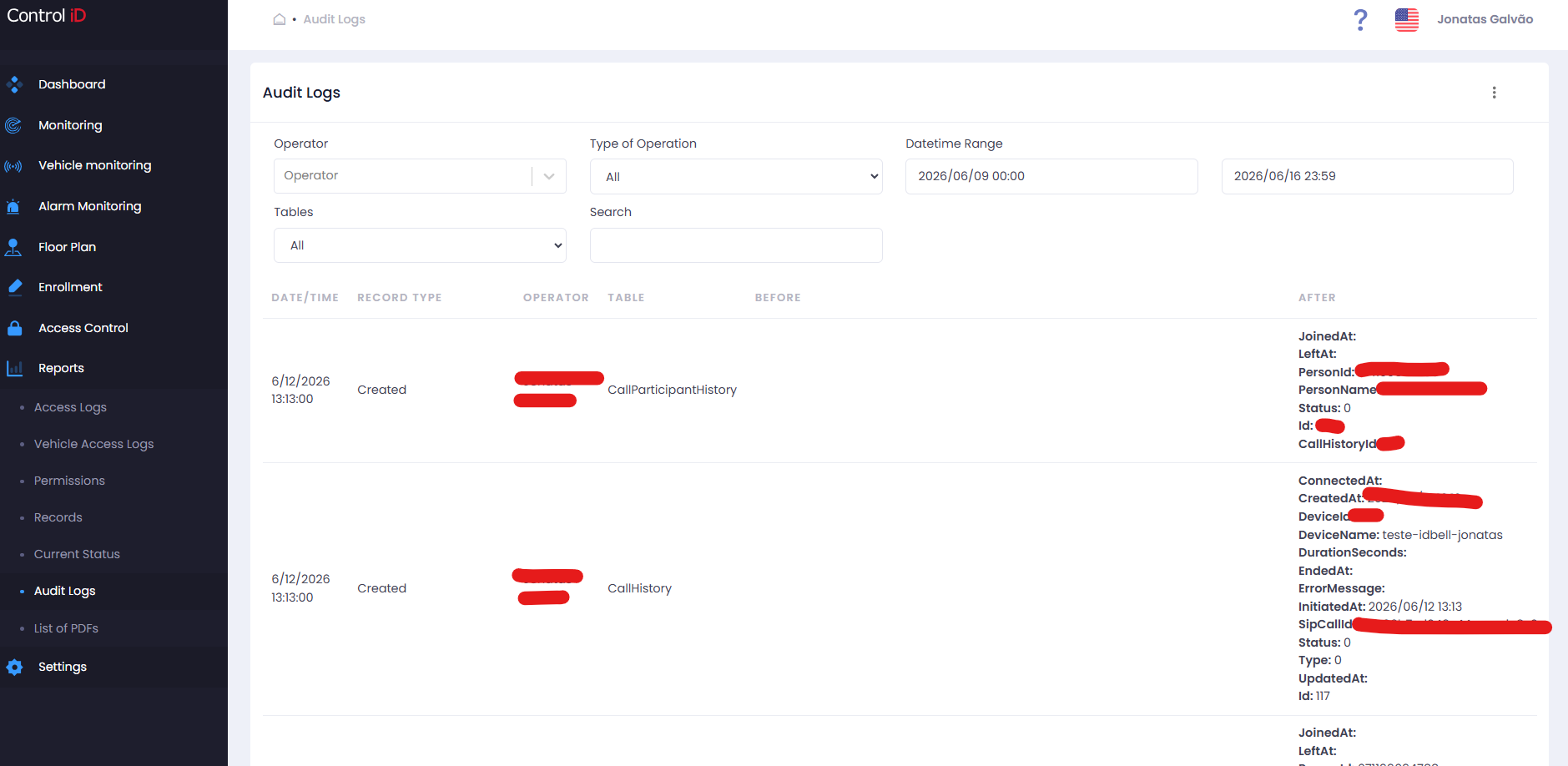
Task: Open Vehicle monitoring in sidebar
Action: coord(95,165)
